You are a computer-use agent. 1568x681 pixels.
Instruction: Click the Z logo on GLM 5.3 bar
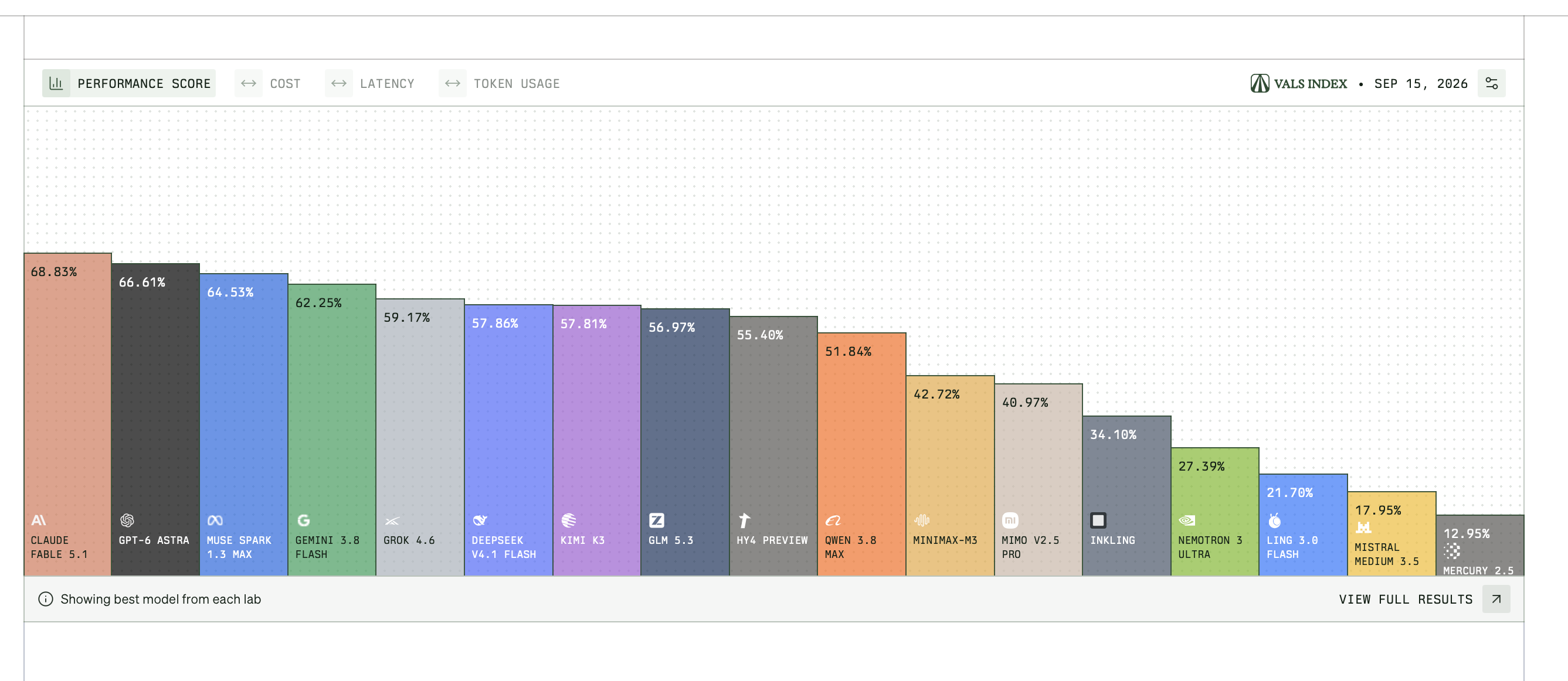[x=656, y=520]
